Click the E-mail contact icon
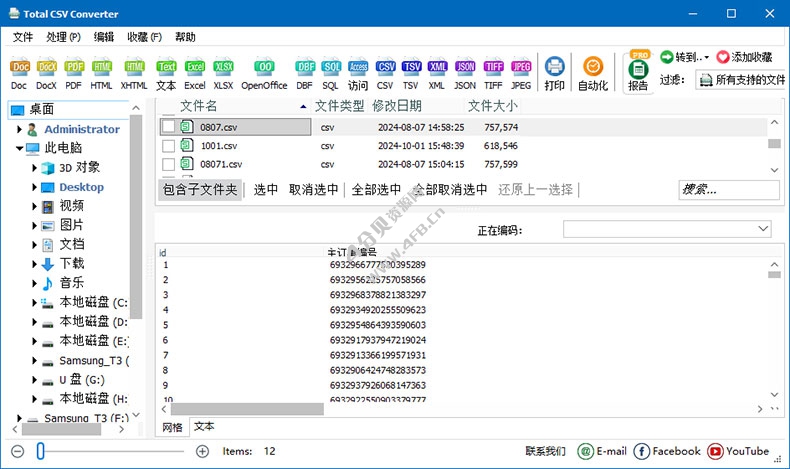 [585, 451]
